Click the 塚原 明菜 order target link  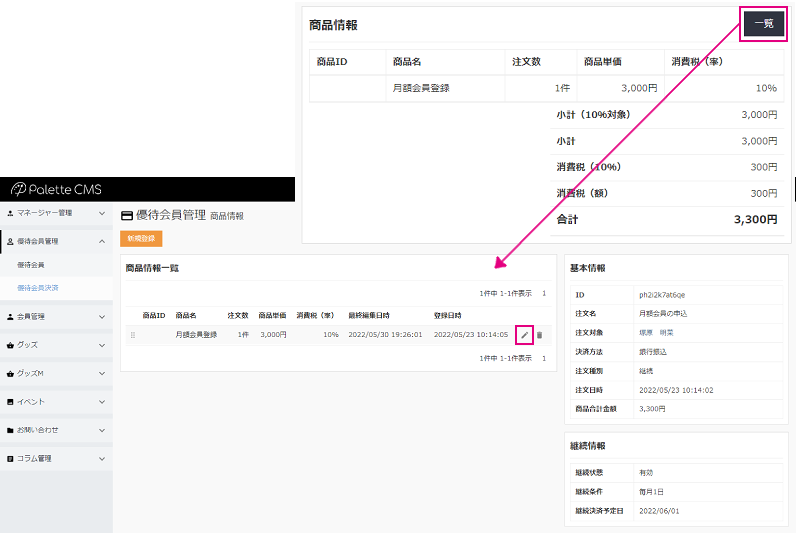[656, 333]
